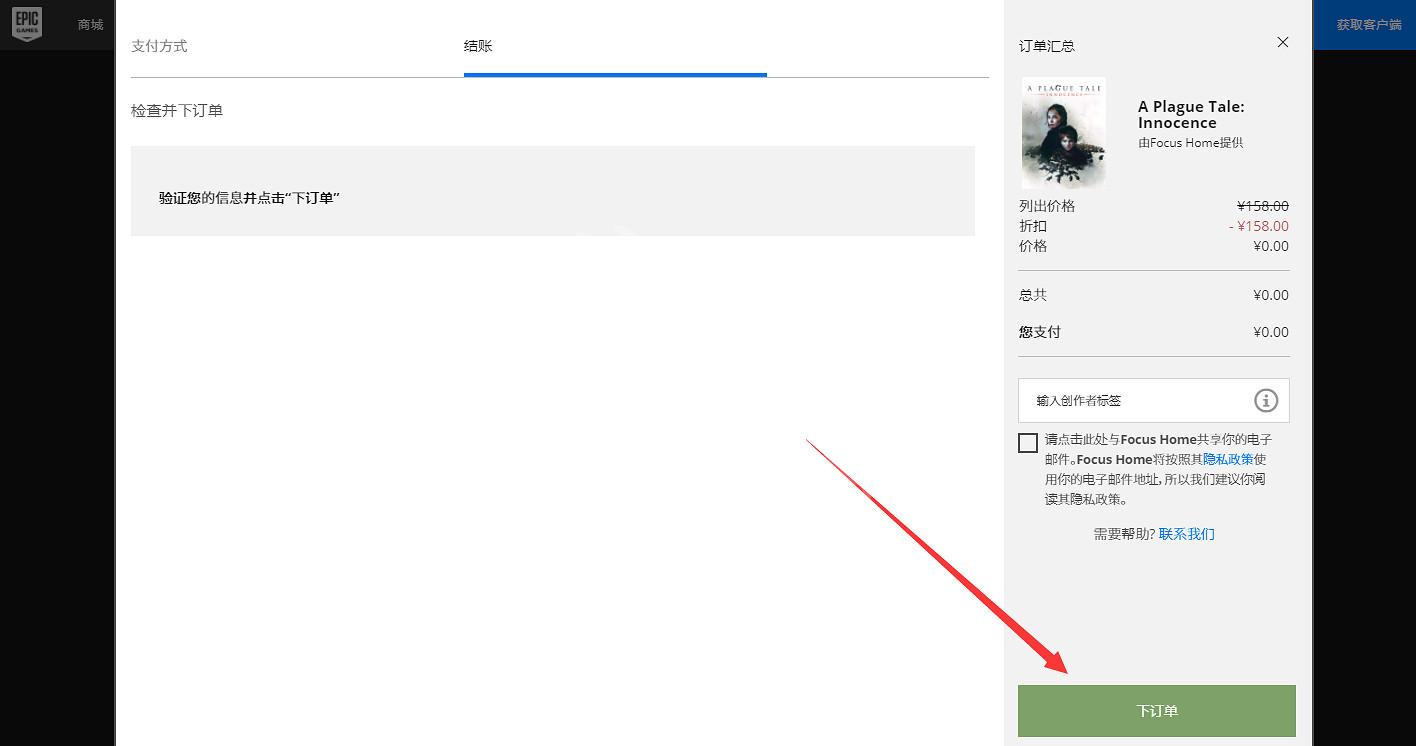The height and width of the screenshot is (746, 1416).
Task: Click the creator tag info icon
Action: [x=1266, y=400]
